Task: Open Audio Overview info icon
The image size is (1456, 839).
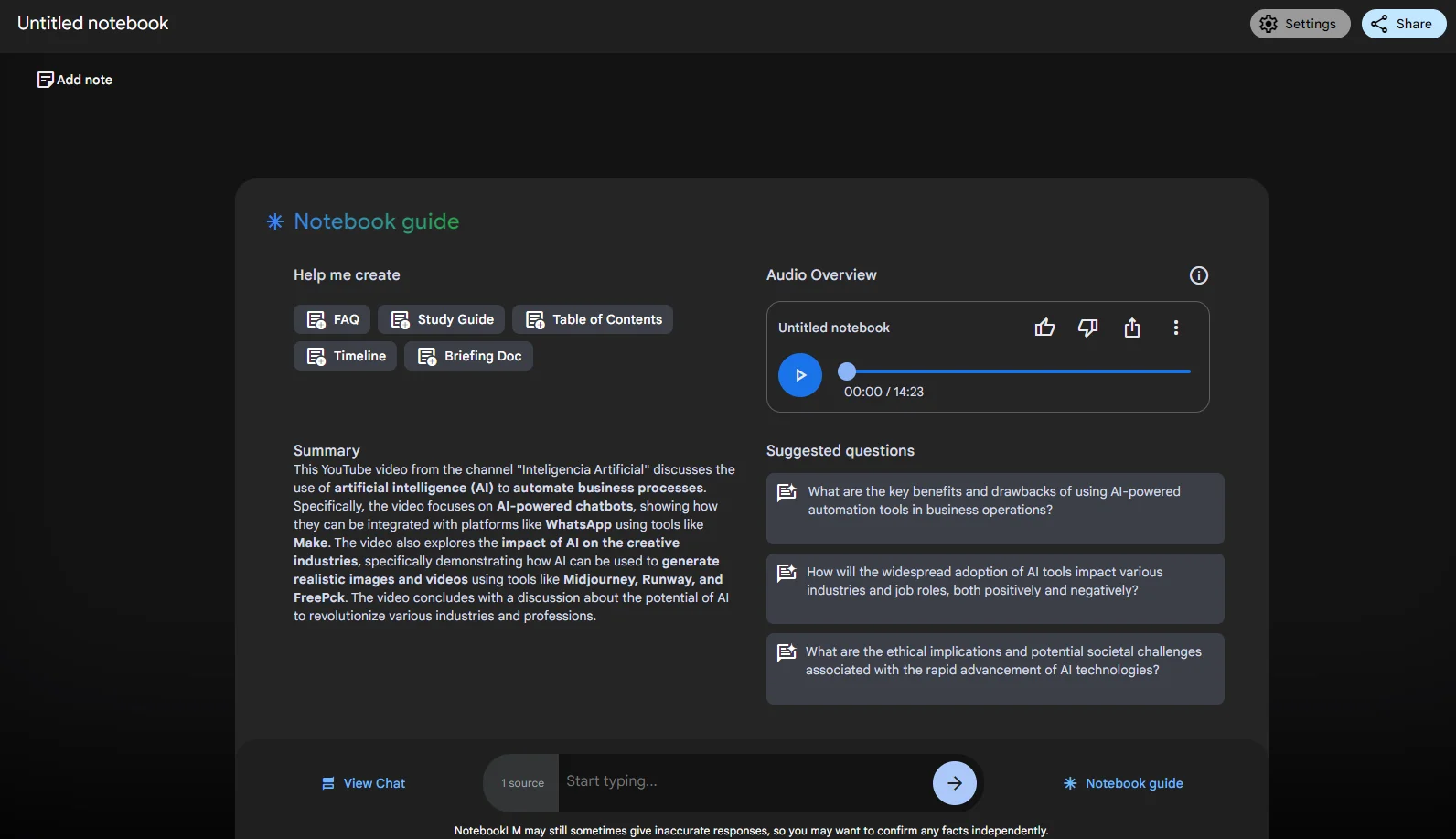Action: [1198, 275]
